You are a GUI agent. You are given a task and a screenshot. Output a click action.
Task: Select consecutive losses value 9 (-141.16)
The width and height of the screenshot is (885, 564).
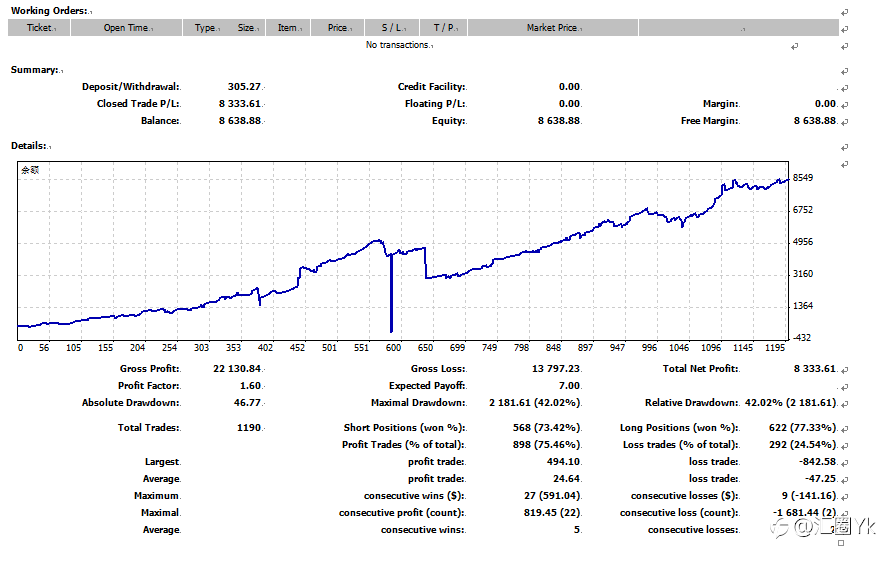pyautogui.click(x=809, y=496)
